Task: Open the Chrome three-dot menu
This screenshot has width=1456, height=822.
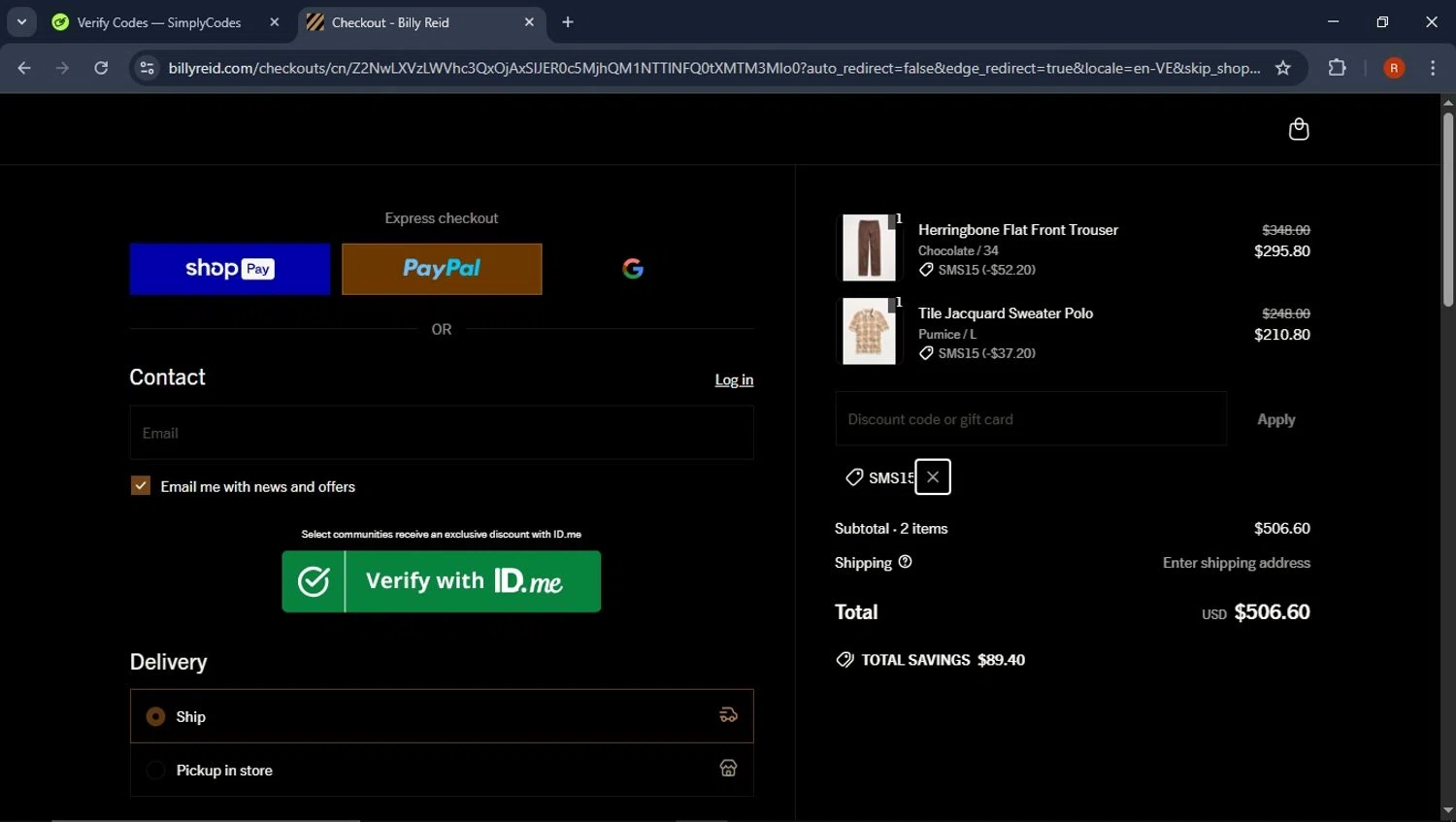Action: coord(1433,68)
